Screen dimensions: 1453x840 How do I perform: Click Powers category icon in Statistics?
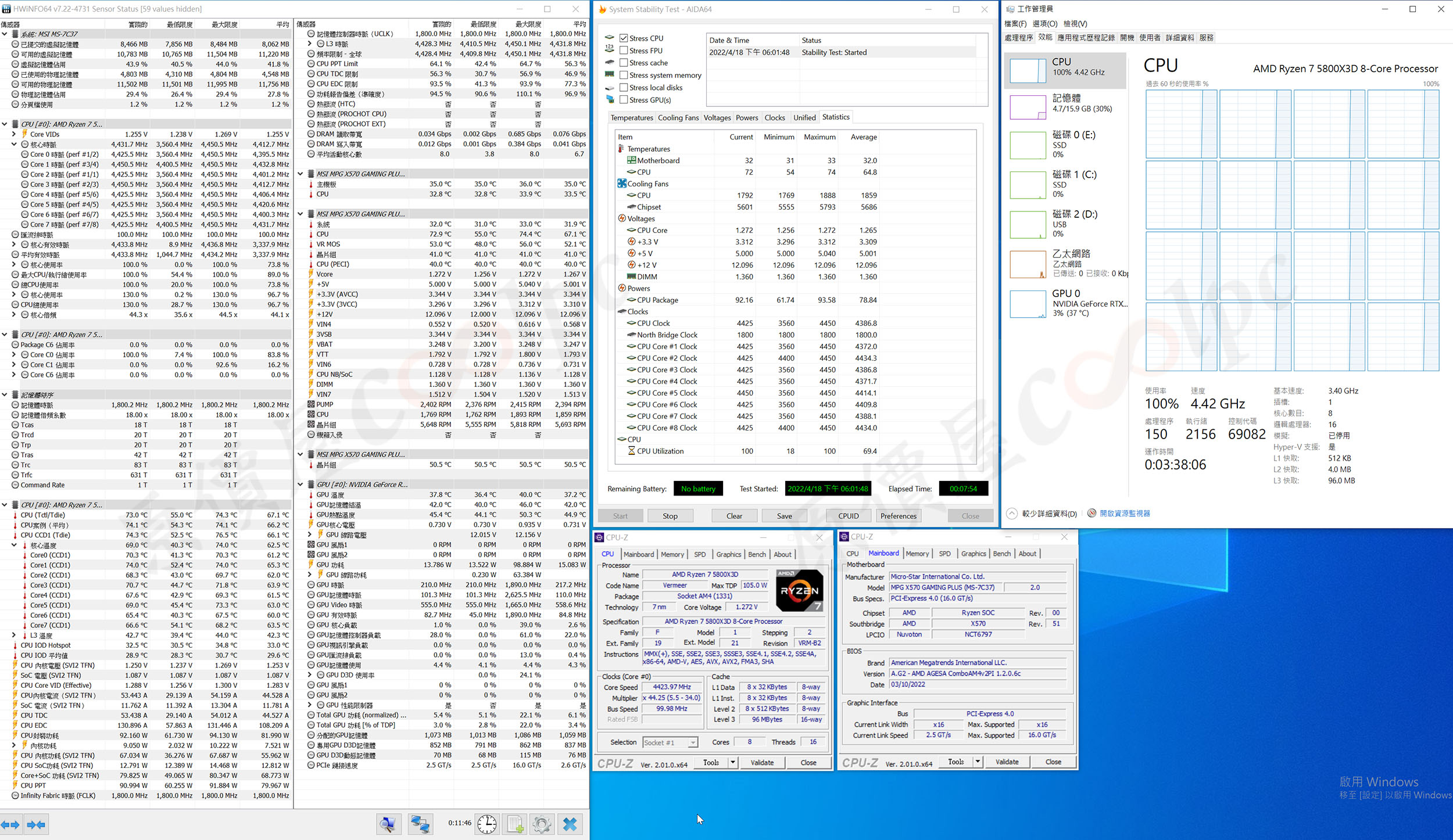click(x=622, y=288)
